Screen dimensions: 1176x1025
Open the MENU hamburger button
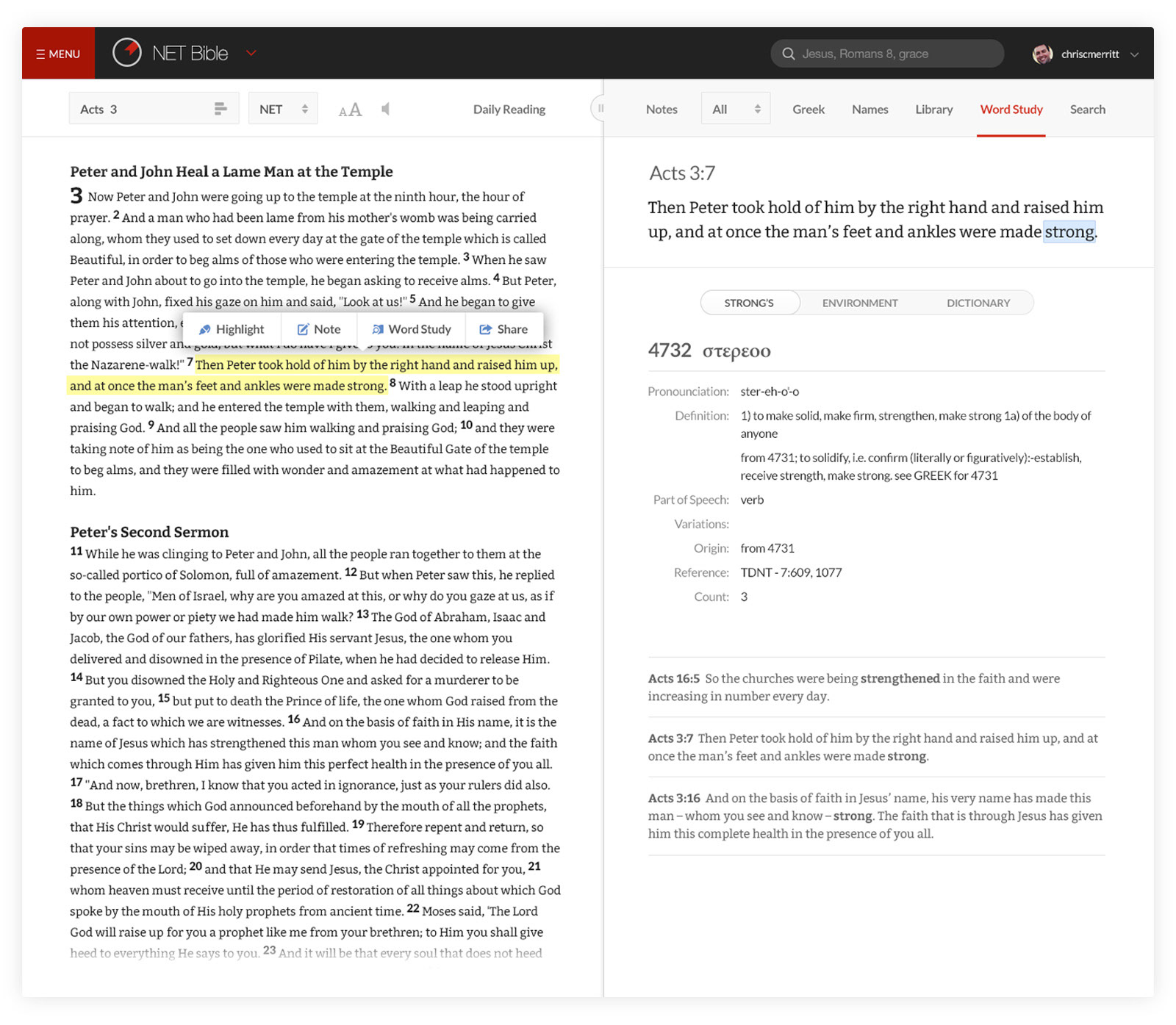tap(58, 54)
